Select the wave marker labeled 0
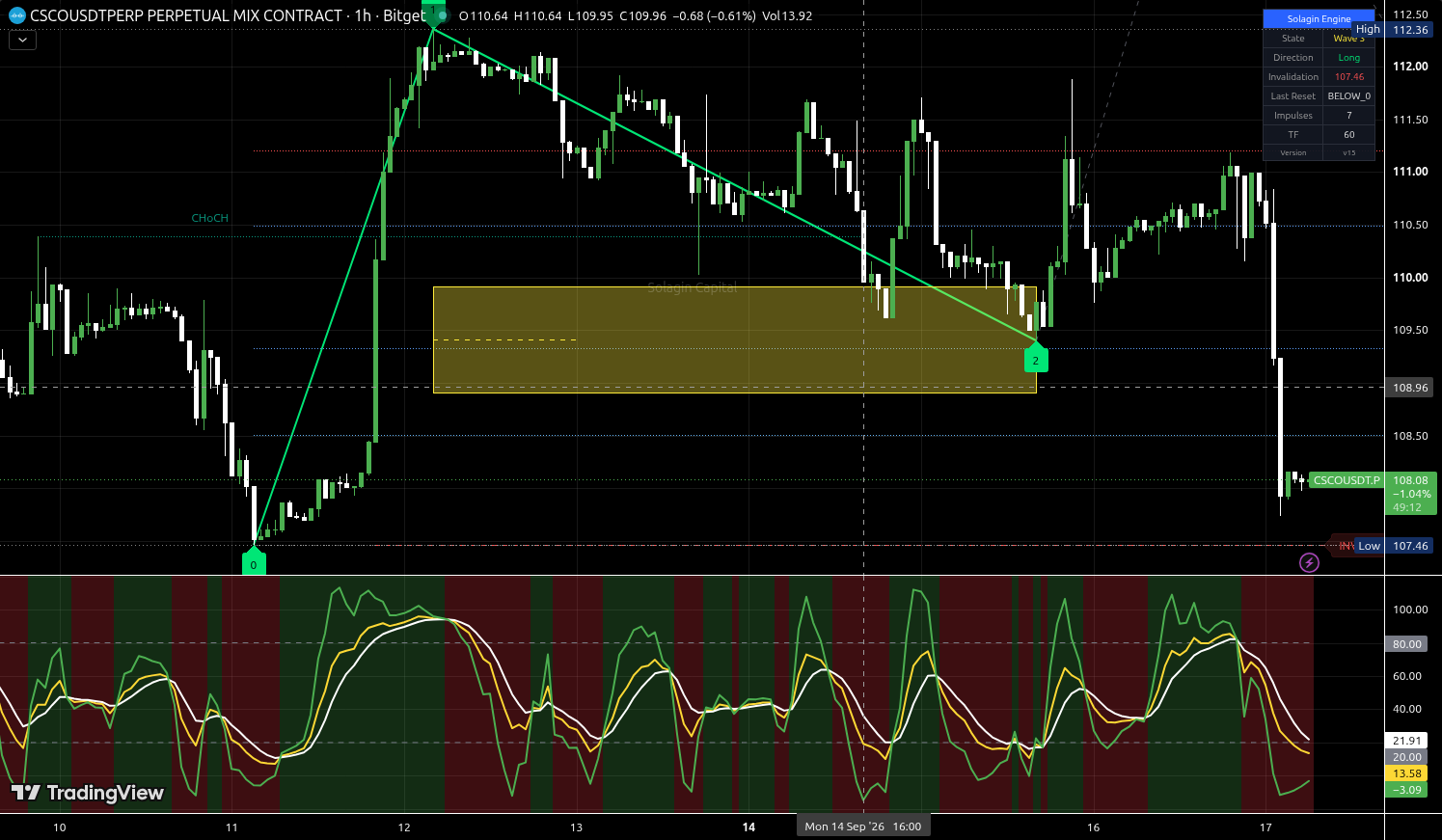The width and height of the screenshot is (1442, 840). point(254,562)
